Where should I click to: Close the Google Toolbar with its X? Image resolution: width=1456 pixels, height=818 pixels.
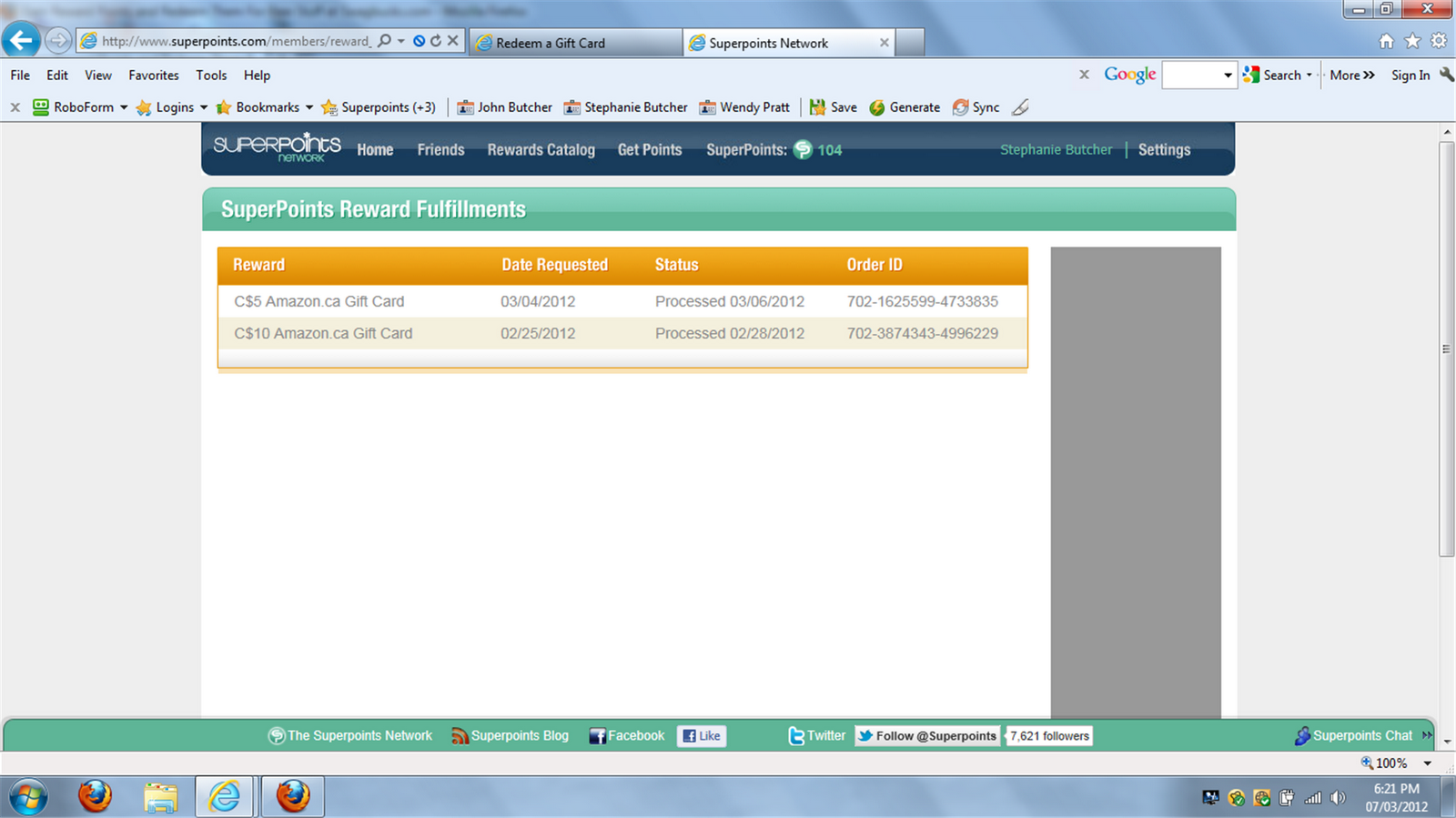1084,75
